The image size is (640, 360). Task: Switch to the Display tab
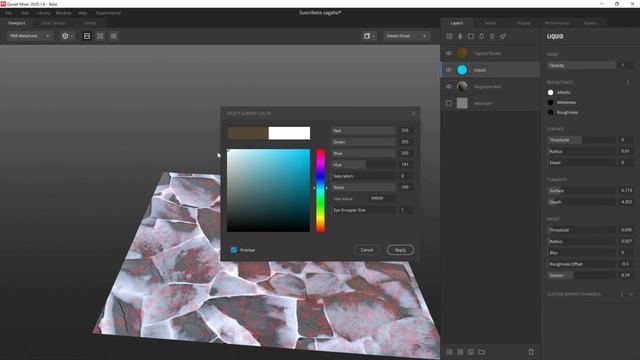523,23
